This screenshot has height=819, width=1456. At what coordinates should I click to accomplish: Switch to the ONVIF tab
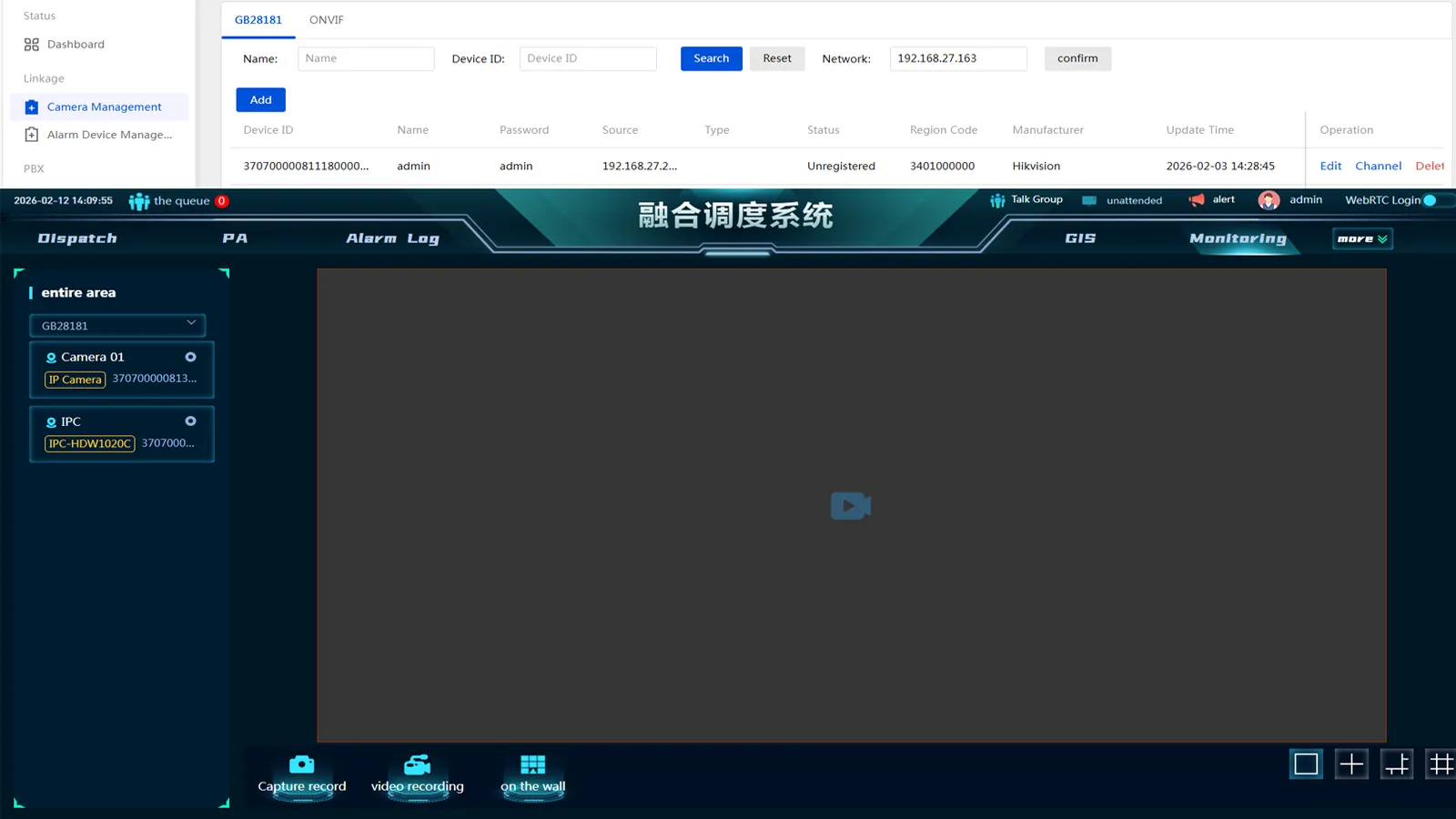326,19
